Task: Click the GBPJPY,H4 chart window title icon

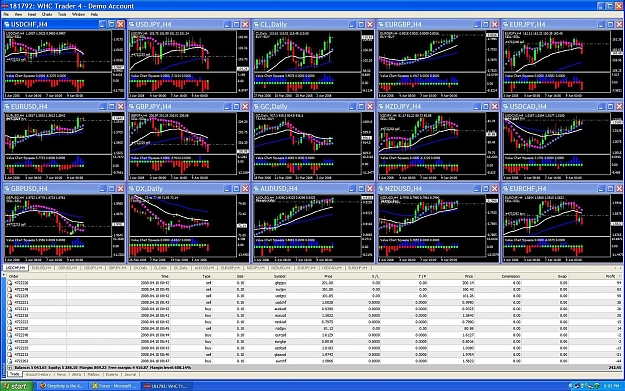Action: pyautogui.click(x=132, y=106)
